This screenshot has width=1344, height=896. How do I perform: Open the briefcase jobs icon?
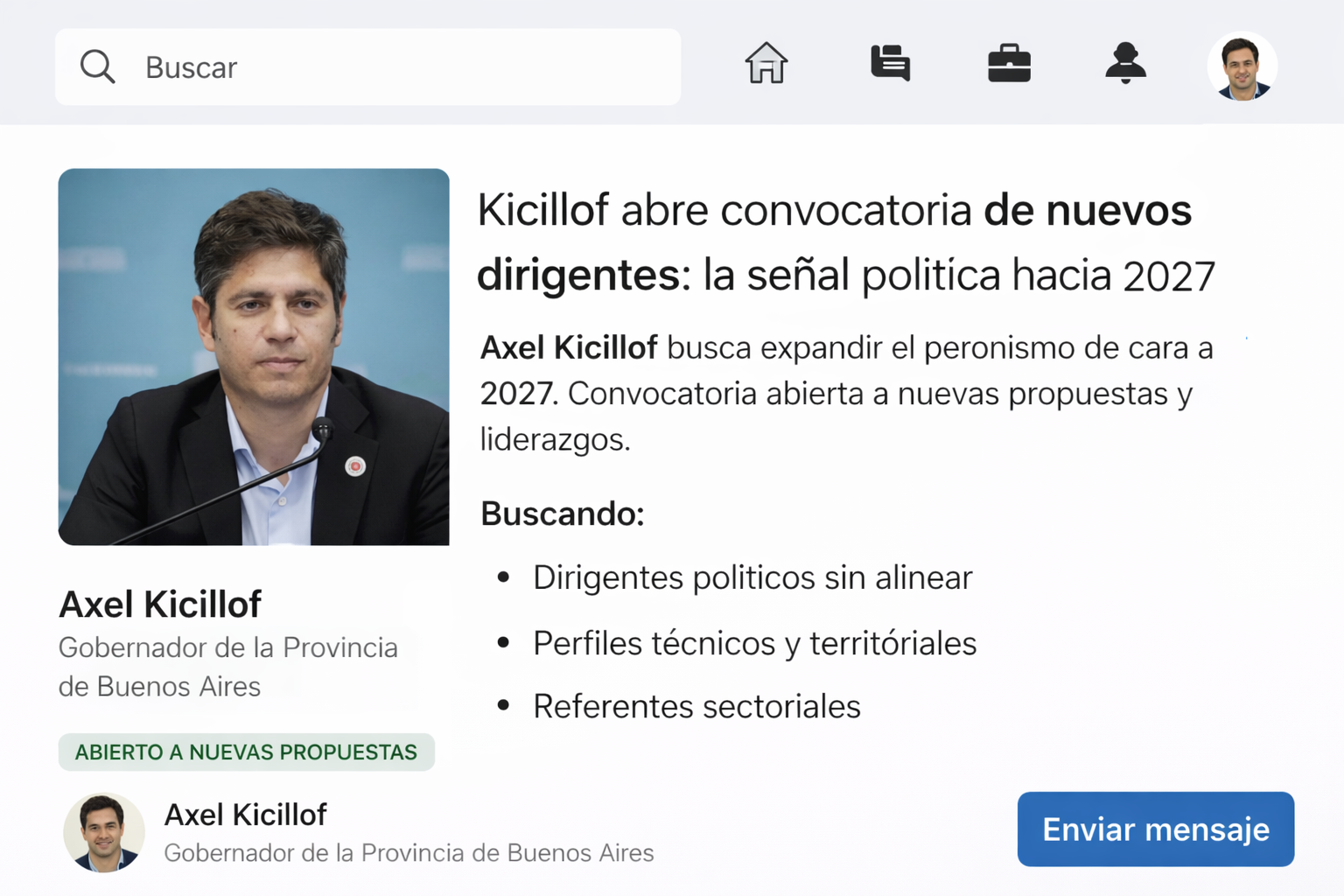point(1009,64)
